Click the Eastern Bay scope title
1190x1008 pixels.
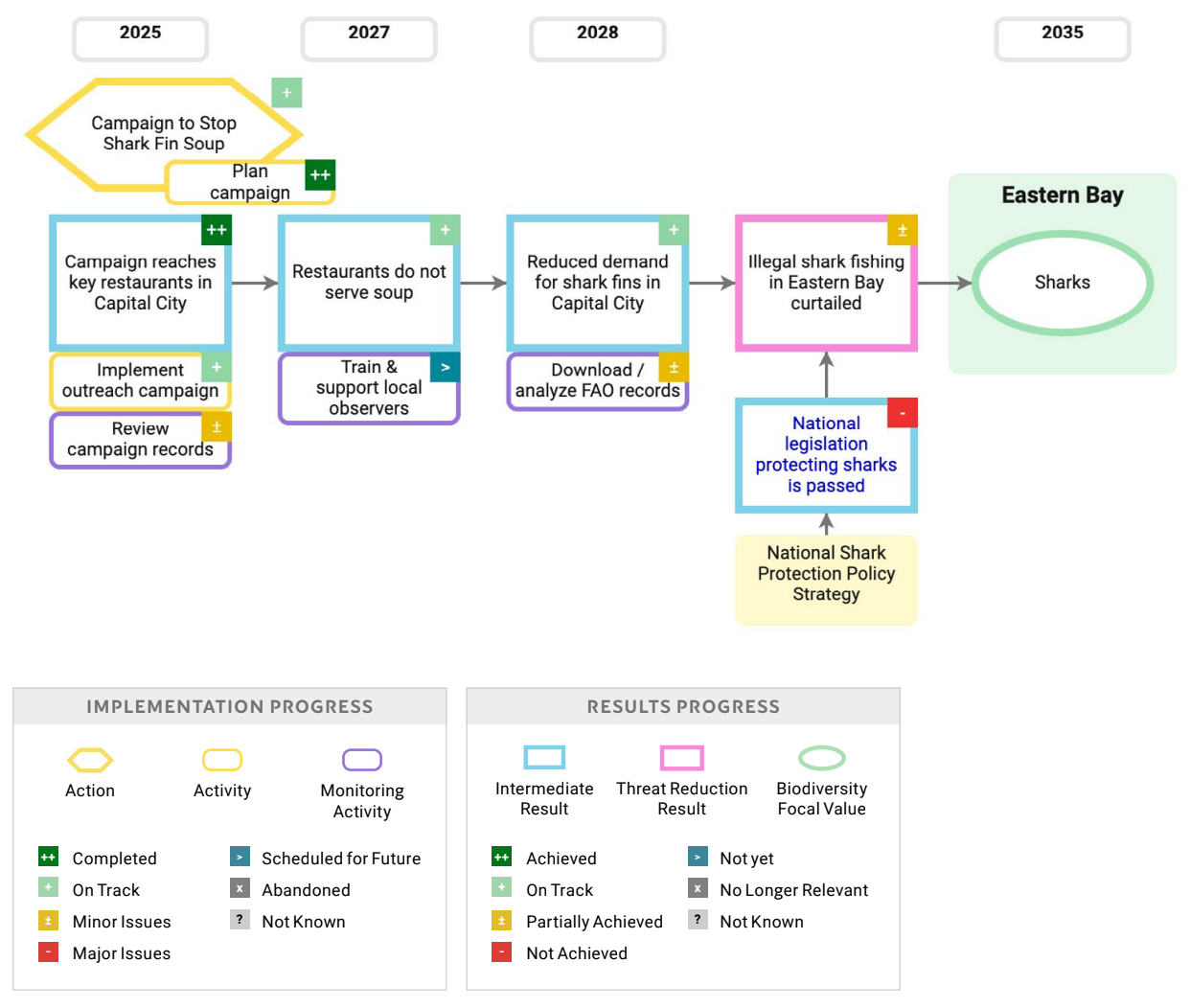coord(1063,195)
